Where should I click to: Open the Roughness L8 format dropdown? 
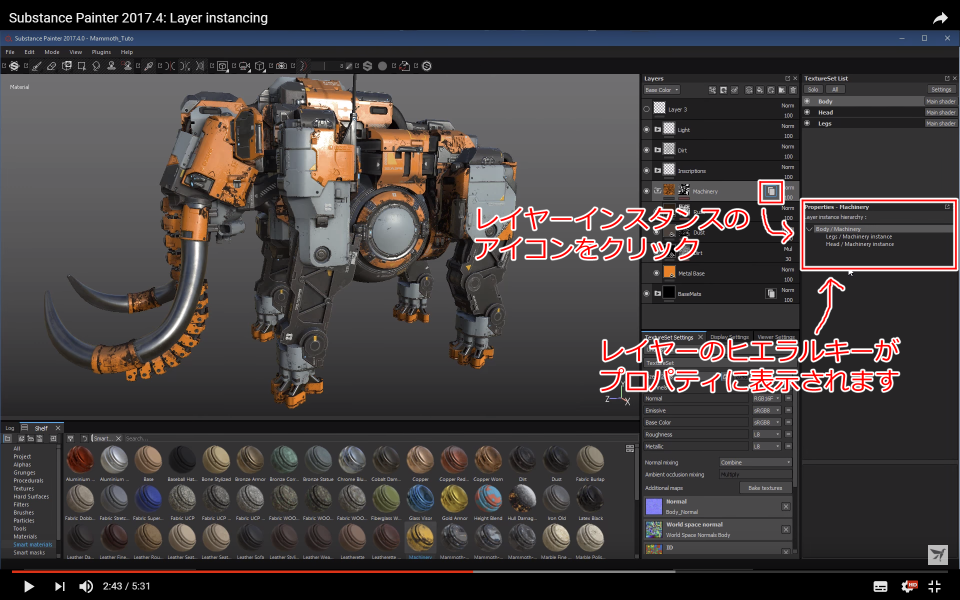pos(767,435)
